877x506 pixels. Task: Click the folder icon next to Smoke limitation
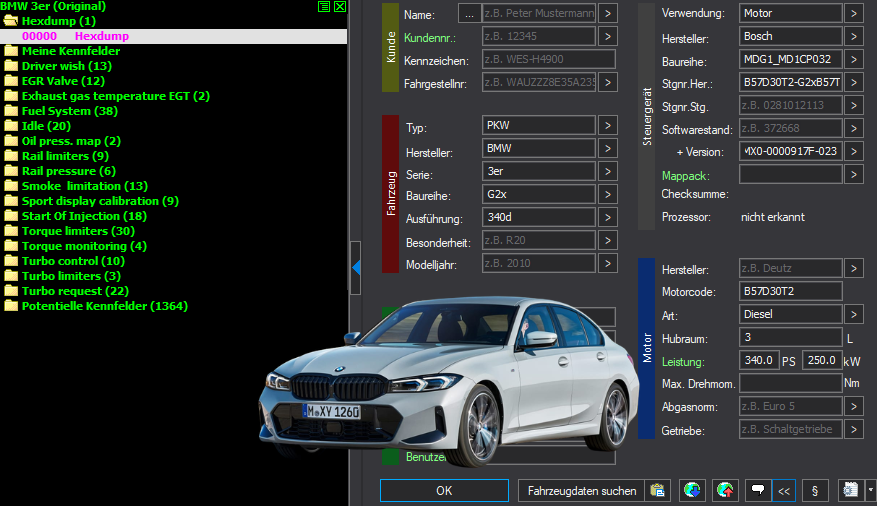tap(11, 186)
